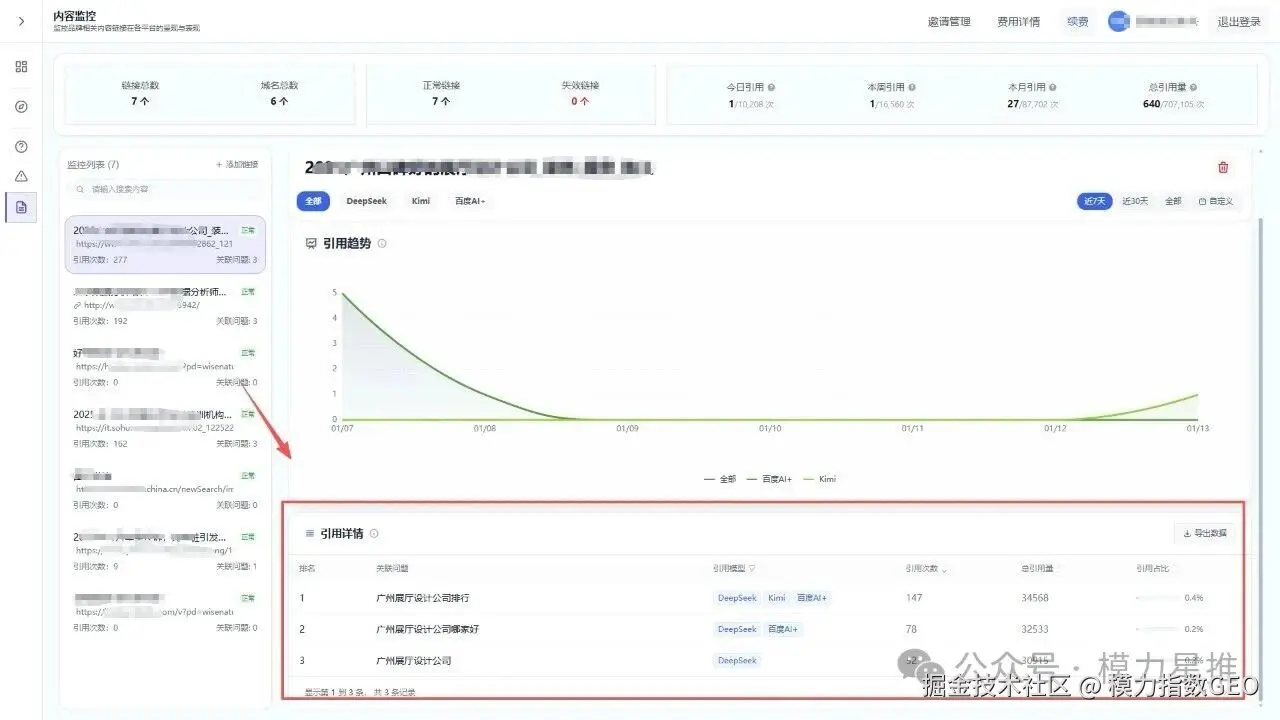
Task: Select the document monitoring icon in sidebar
Action: click(20, 207)
